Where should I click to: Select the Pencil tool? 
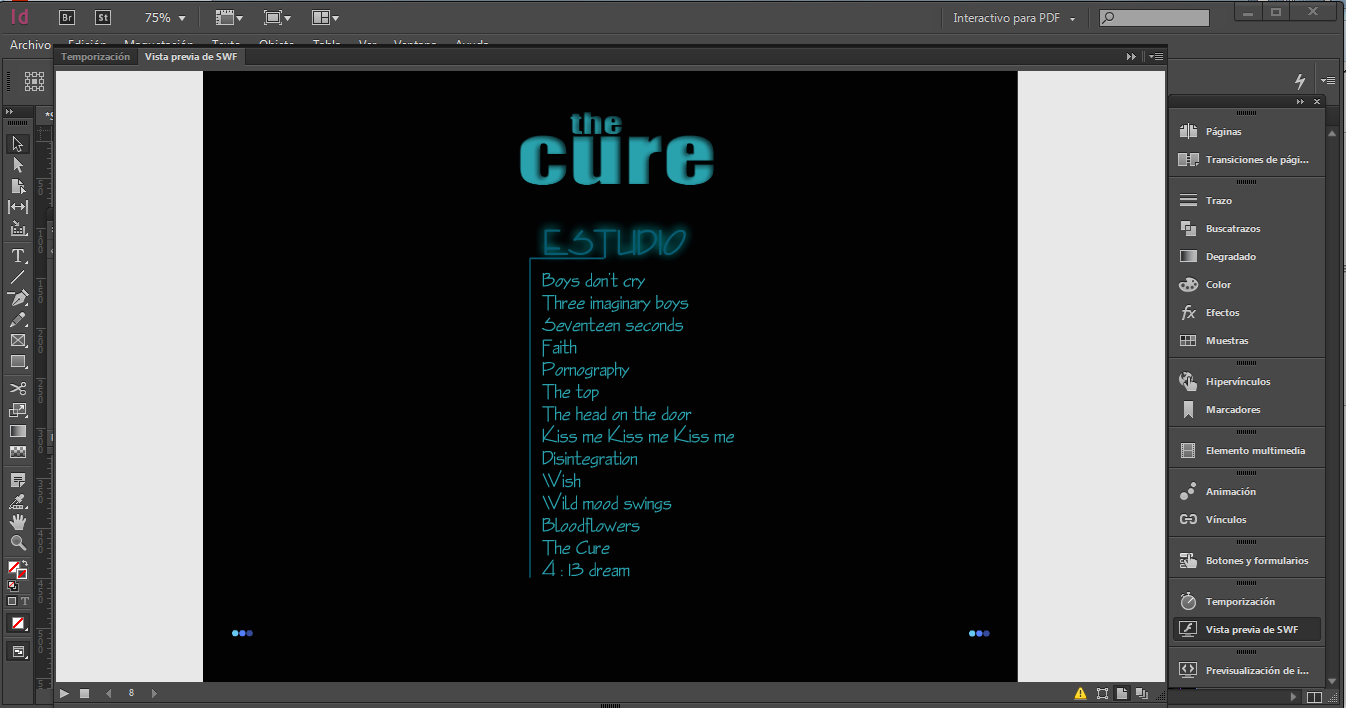(x=18, y=320)
